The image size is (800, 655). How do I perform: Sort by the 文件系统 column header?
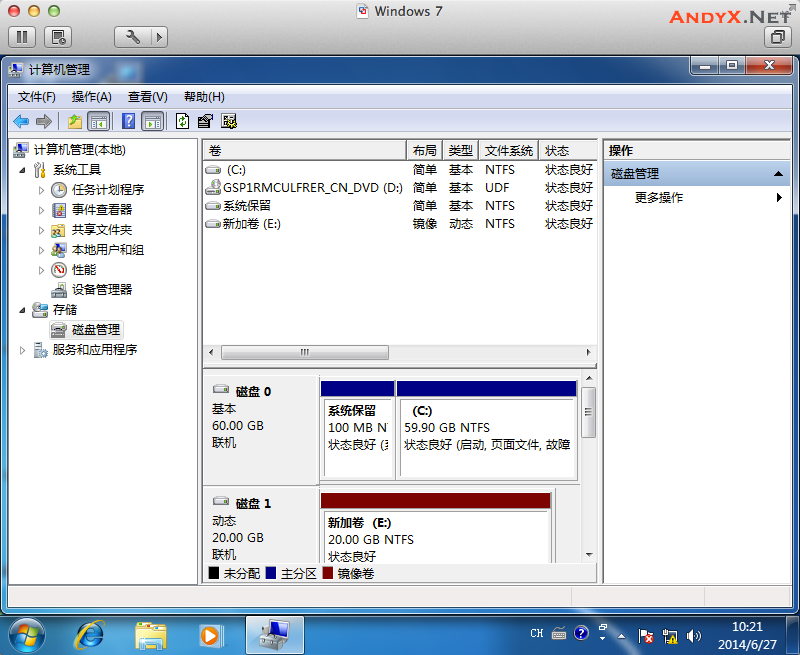click(x=509, y=150)
